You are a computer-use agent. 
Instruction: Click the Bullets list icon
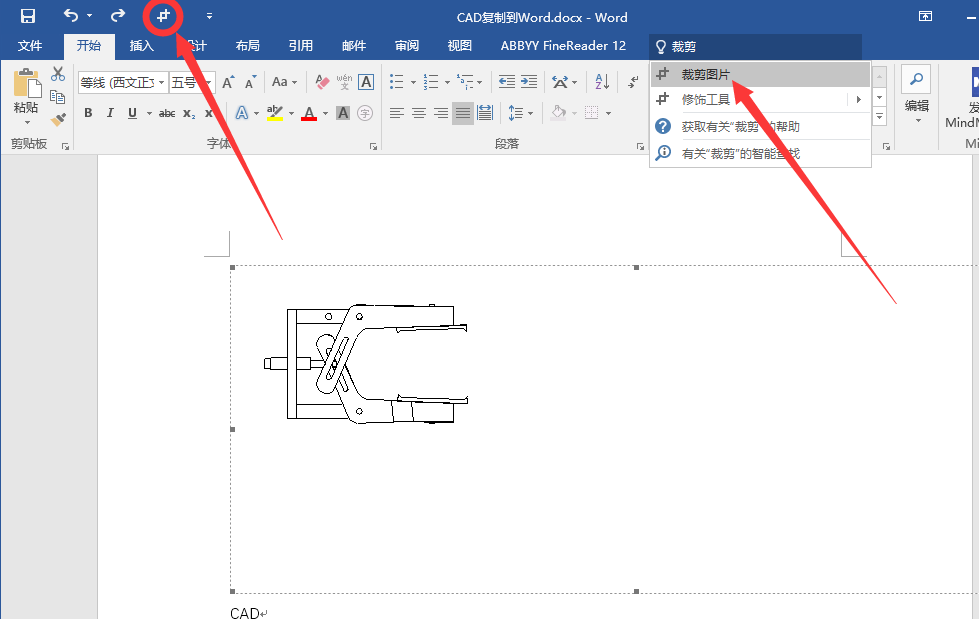click(396, 82)
